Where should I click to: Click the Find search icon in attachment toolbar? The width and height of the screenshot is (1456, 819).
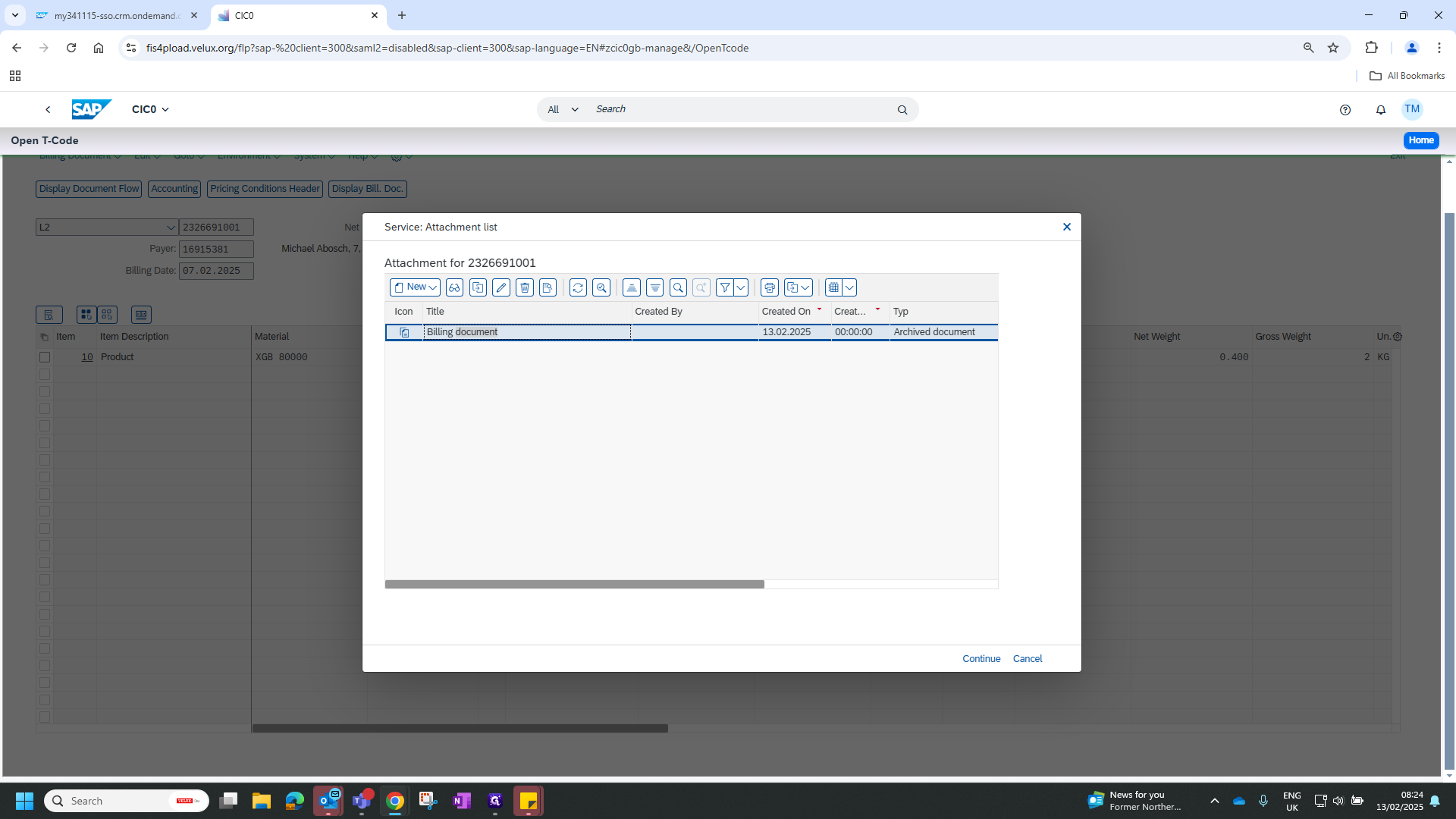coord(679,287)
